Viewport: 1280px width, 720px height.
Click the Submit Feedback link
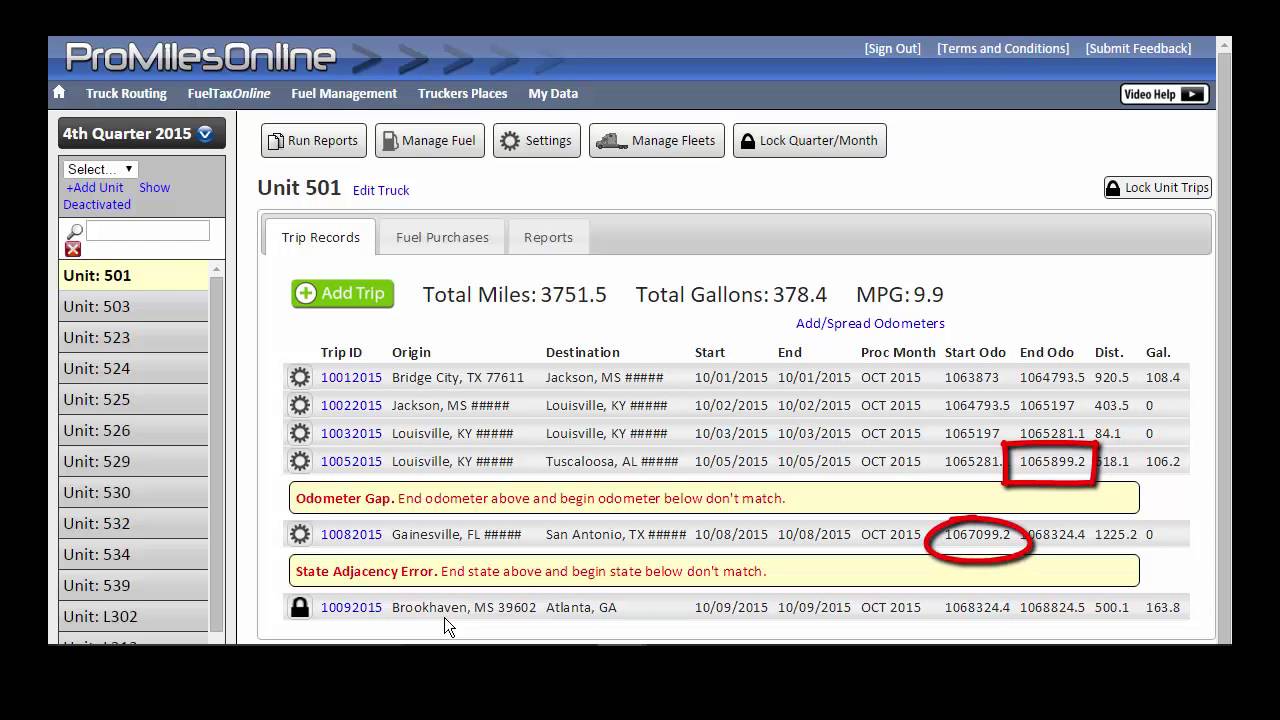click(1138, 48)
